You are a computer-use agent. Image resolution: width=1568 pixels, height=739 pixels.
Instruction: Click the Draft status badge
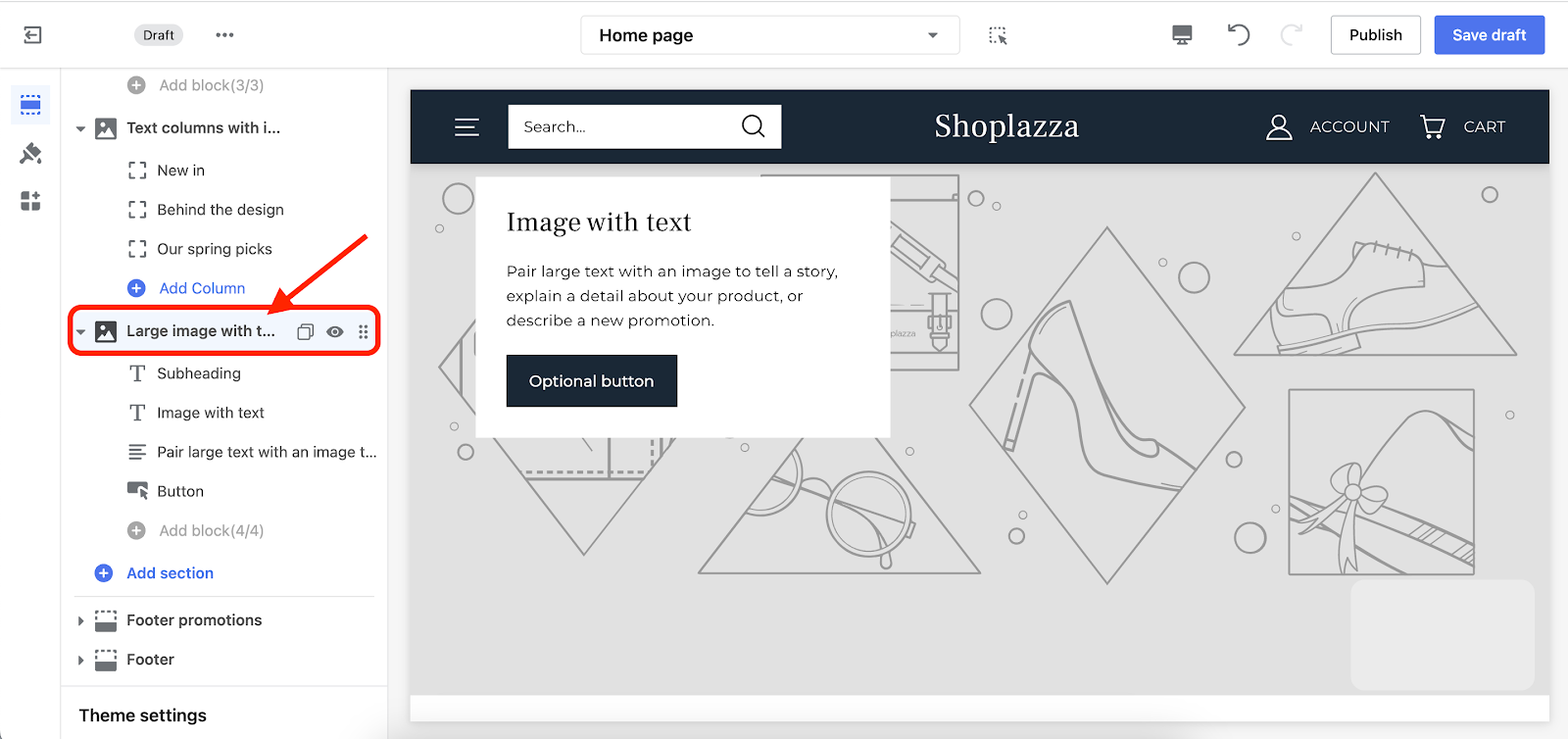[x=159, y=35]
